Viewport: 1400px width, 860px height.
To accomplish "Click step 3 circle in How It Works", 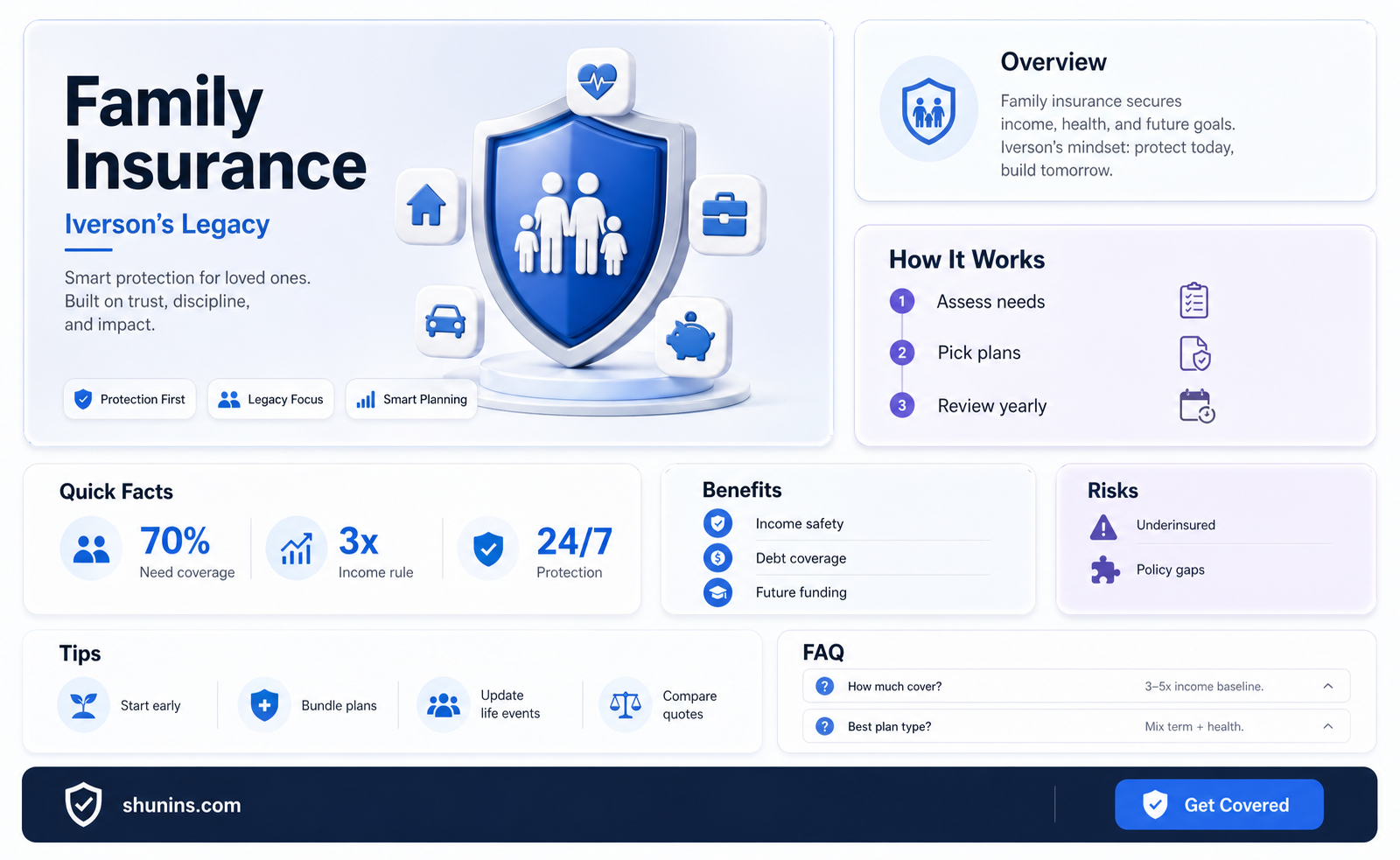I will (x=902, y=405).
